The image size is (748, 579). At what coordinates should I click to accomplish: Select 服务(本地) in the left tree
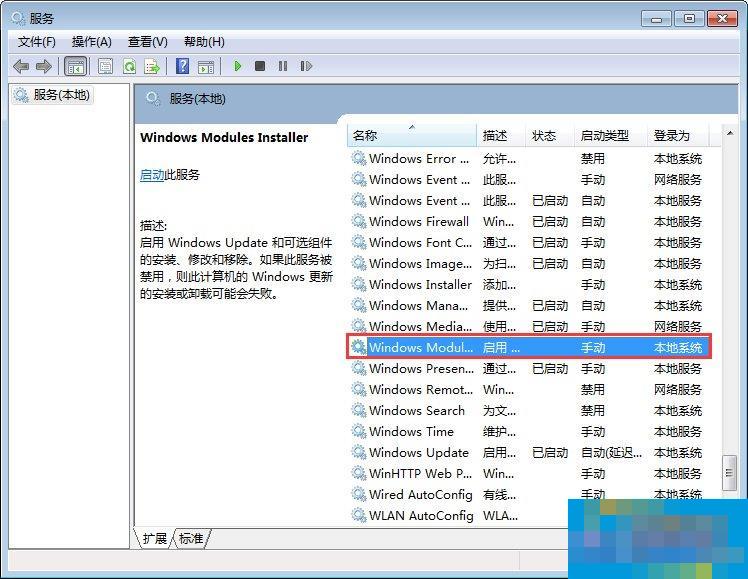pyautogui.click(x=52, y=95)
